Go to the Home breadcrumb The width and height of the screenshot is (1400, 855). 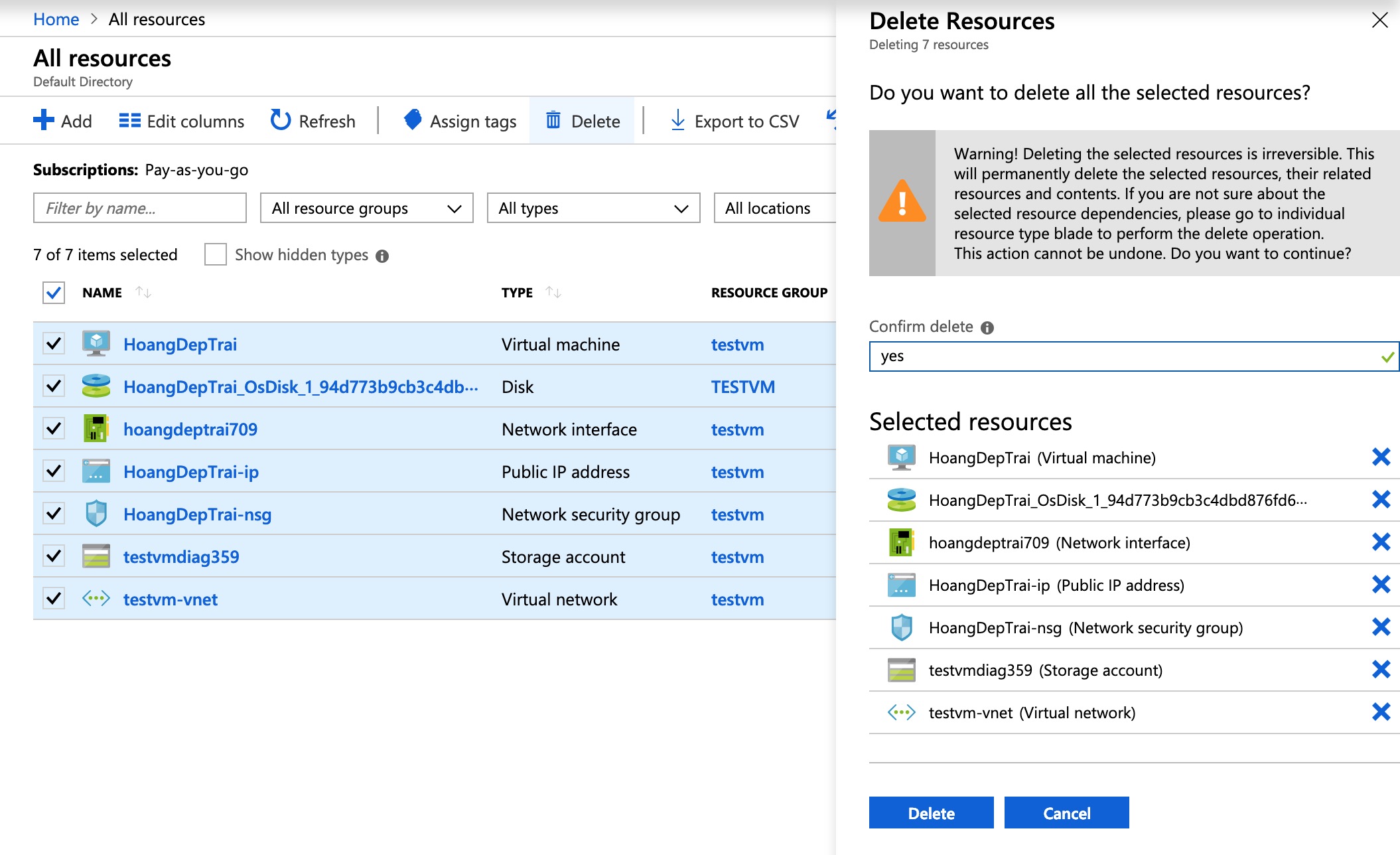56,19
